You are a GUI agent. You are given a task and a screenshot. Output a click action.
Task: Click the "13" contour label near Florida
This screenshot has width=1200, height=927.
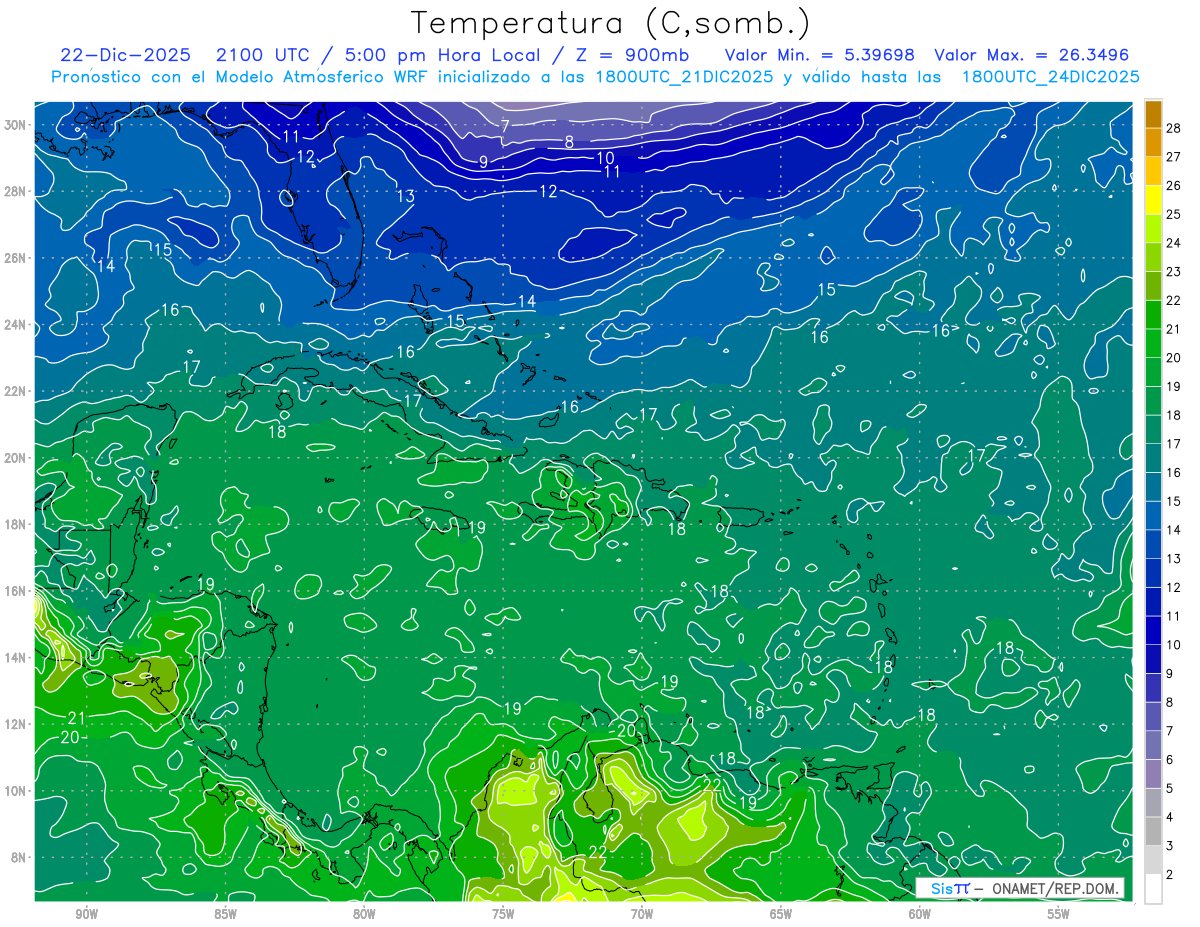click(405, 196)
